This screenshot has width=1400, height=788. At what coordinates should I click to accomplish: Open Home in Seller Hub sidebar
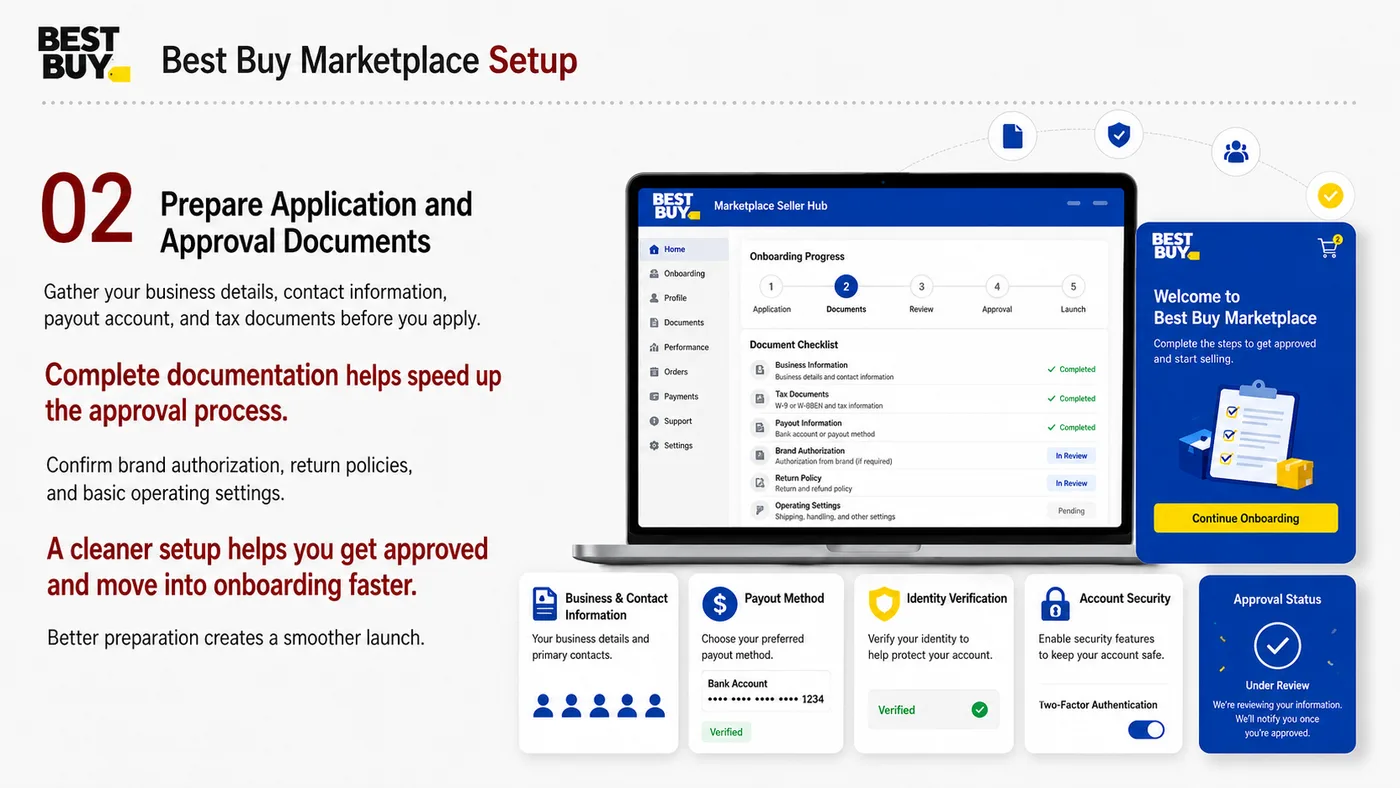pyautogui.click(x=684, y=249)
